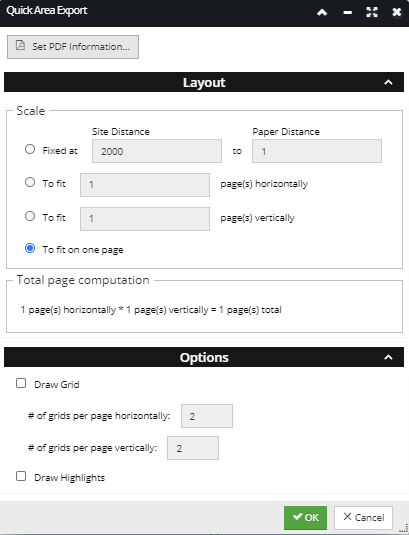Collapse the Options section chevron
The image size is (409, 535).
tap(388, 357)
